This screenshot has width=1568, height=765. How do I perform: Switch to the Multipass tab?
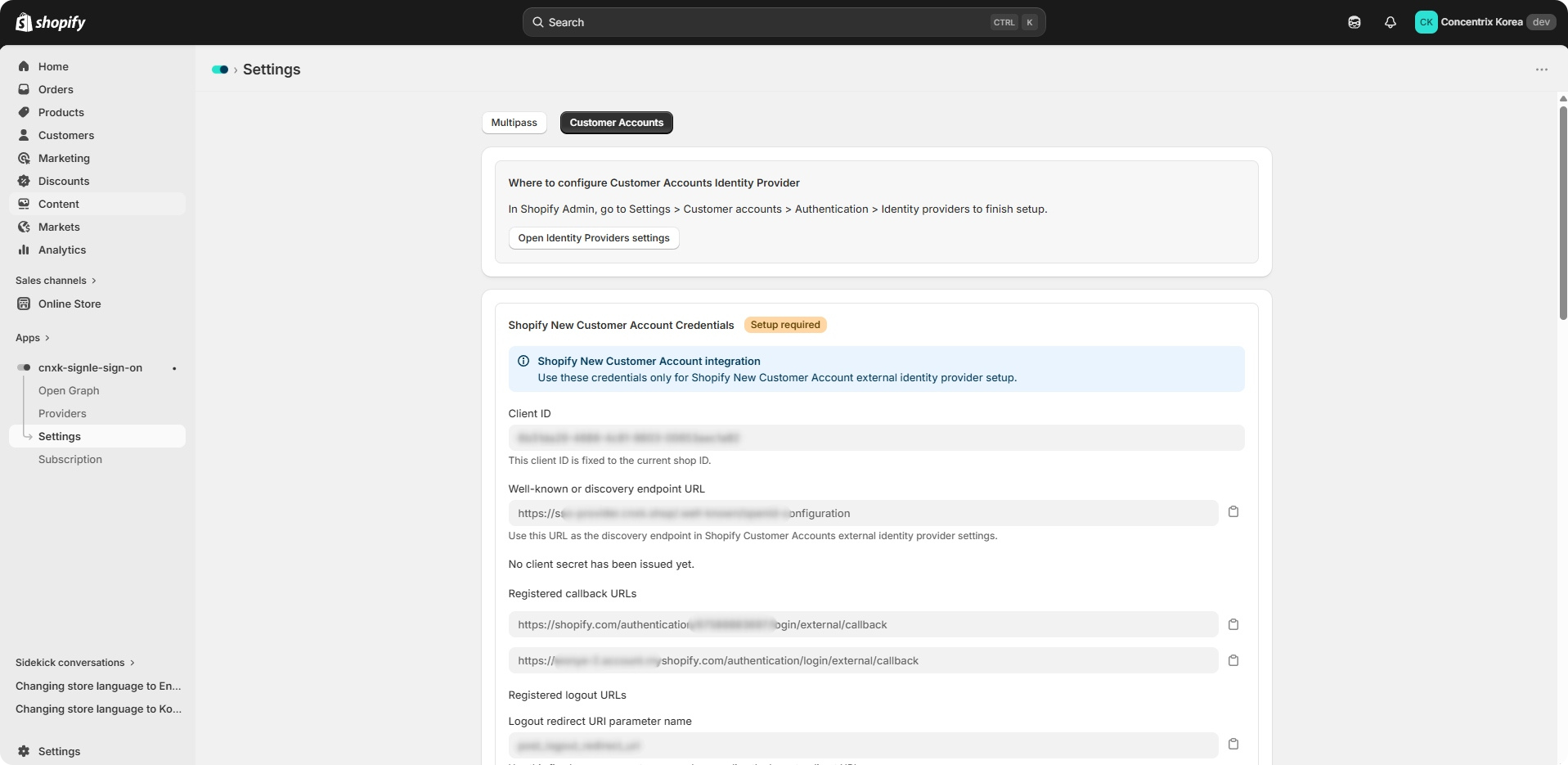pos(514,123)
